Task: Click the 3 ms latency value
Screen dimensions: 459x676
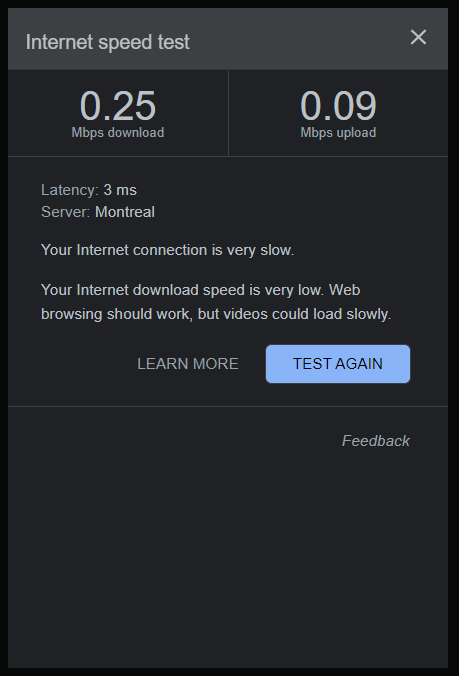Action: (120, 190)
